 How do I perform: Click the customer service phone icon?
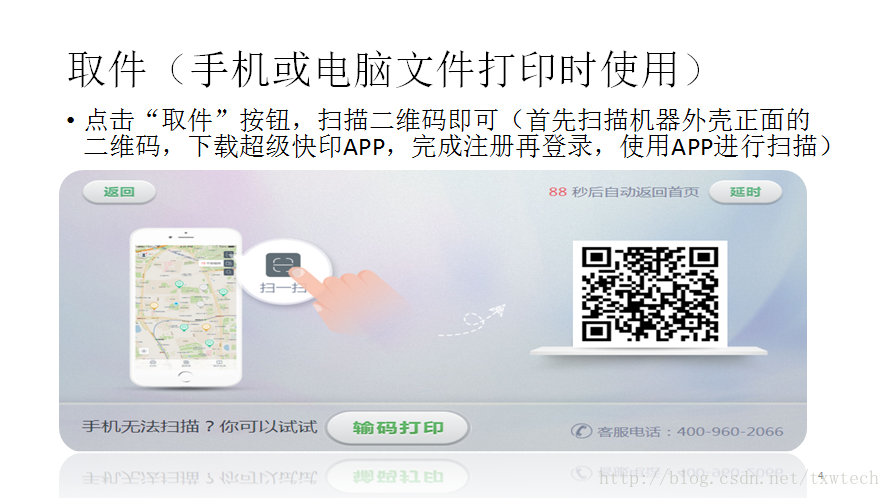tap(581, 431)
